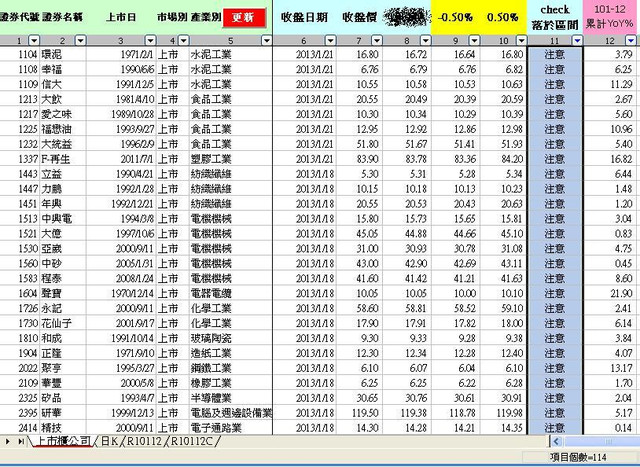The height and width of the screenshot is (467, 640).
Task: Select the 收盤日期 header cell
Action: [304, 17]
